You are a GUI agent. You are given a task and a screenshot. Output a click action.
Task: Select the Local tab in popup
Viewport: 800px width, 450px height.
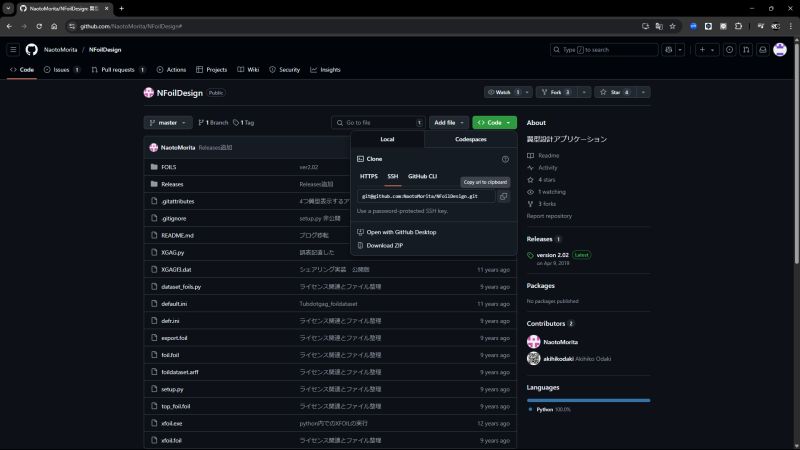coord(387,139)
